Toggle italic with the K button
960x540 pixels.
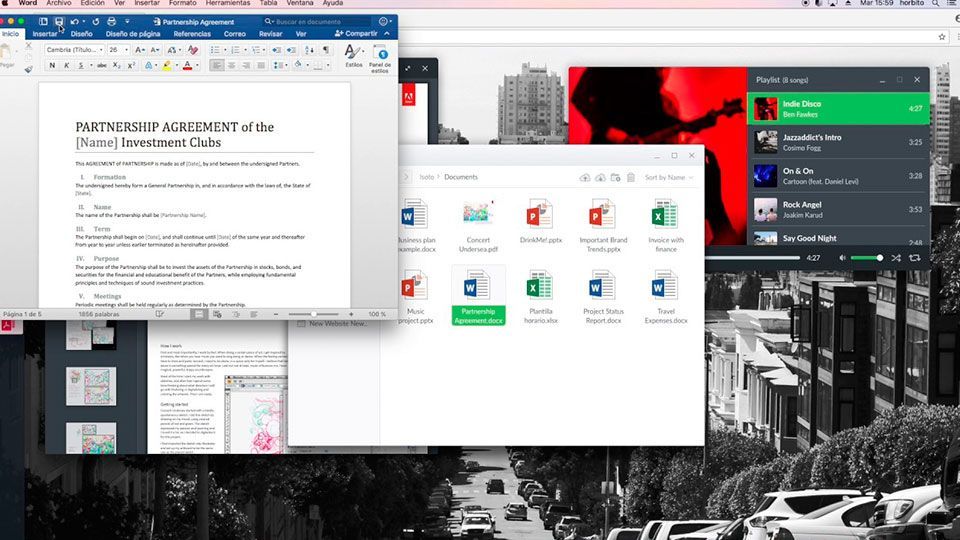67,66
